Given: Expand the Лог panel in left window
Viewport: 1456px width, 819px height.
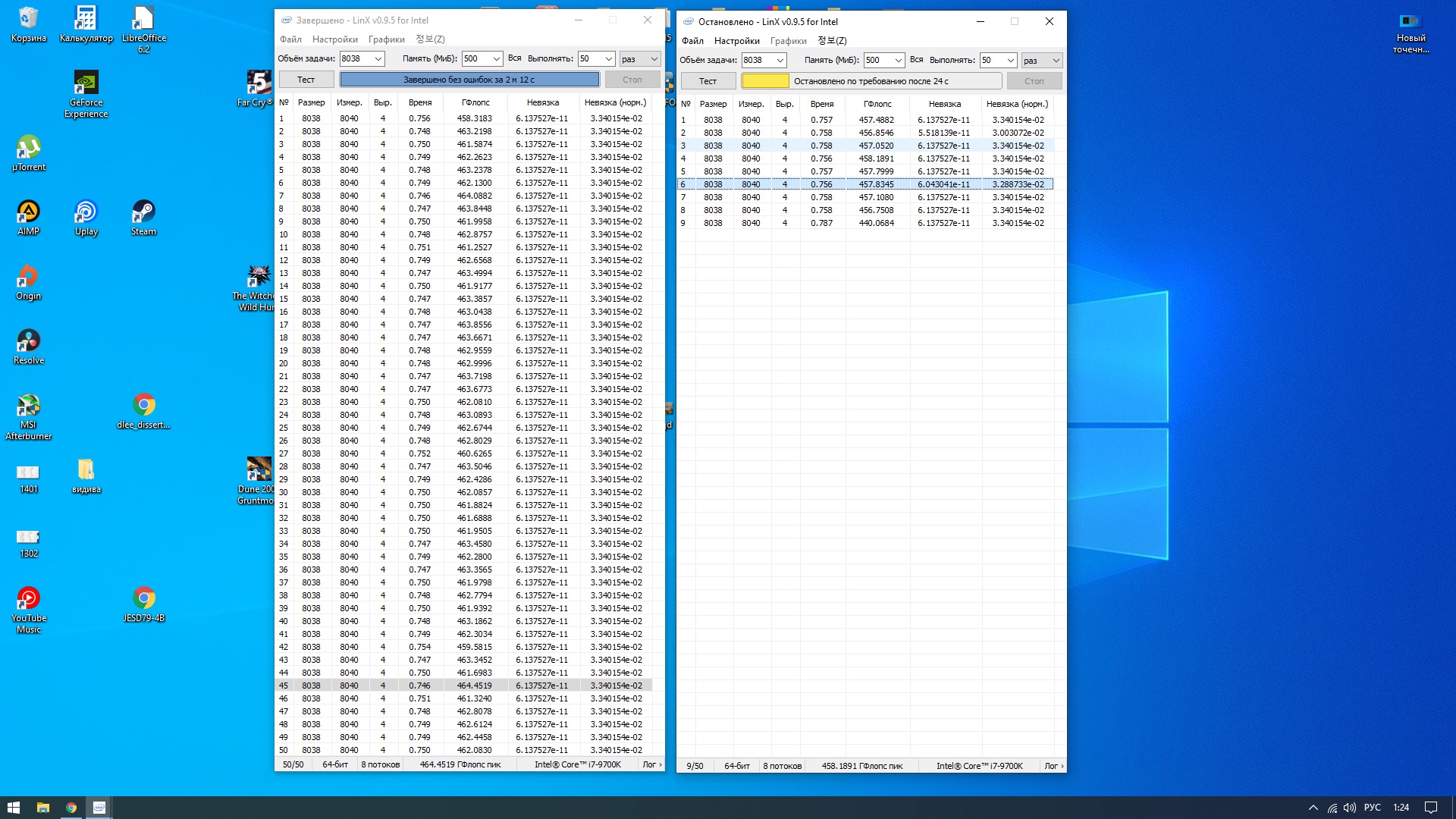Looking at the screenshot, I should 651,764.
